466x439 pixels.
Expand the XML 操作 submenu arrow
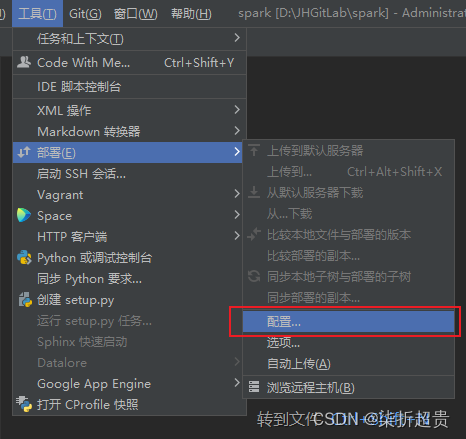[237, 110]
